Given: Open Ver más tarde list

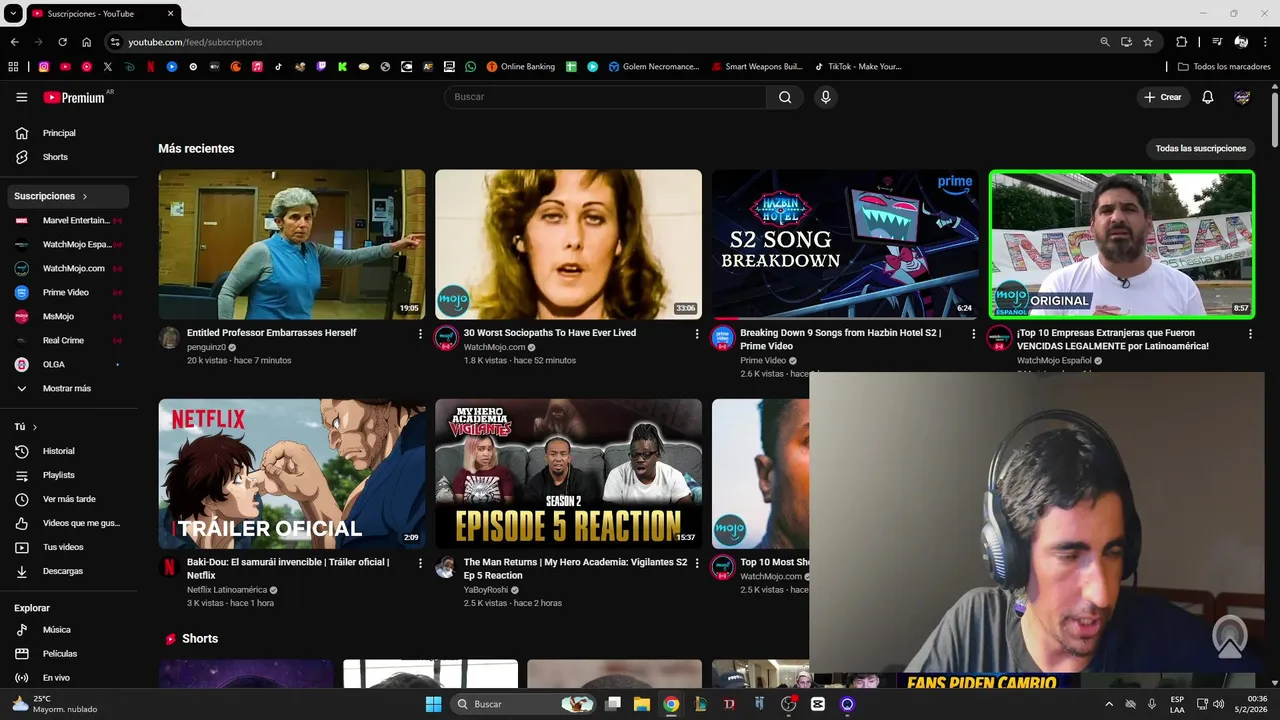Looking at the screenshot, I should 68,499.
